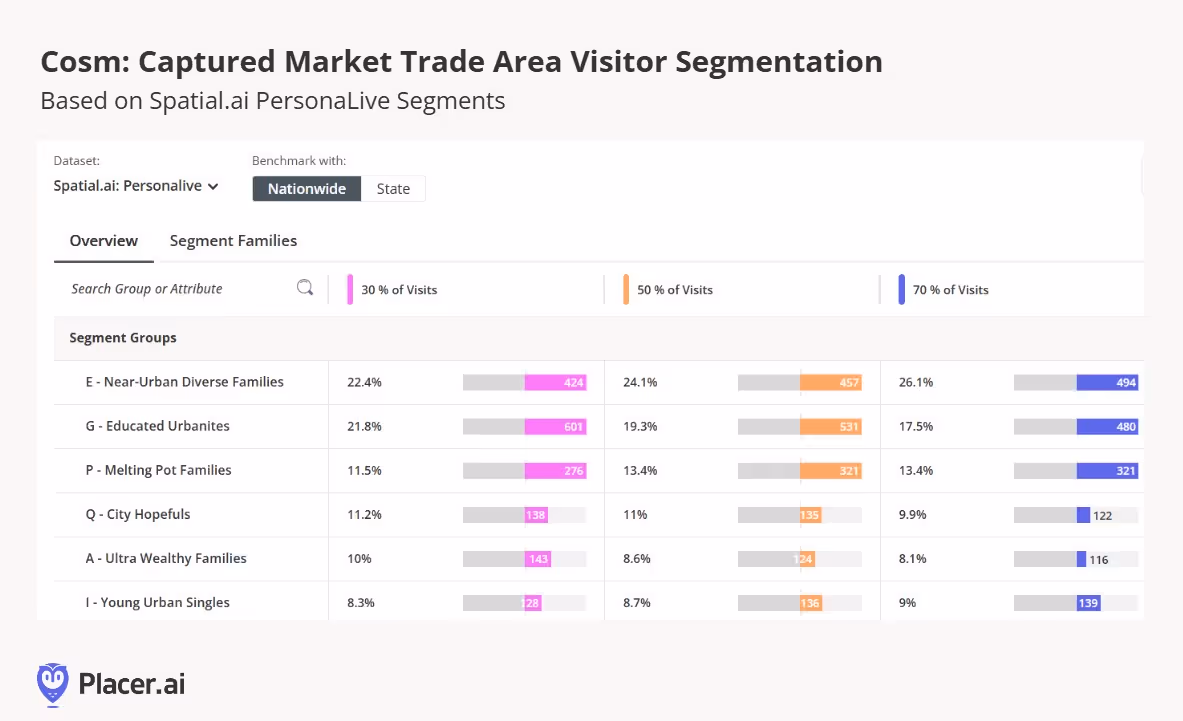Click the pink index bar showing 601
This screenshot has height=721, width=1183.
pos(555,426)
